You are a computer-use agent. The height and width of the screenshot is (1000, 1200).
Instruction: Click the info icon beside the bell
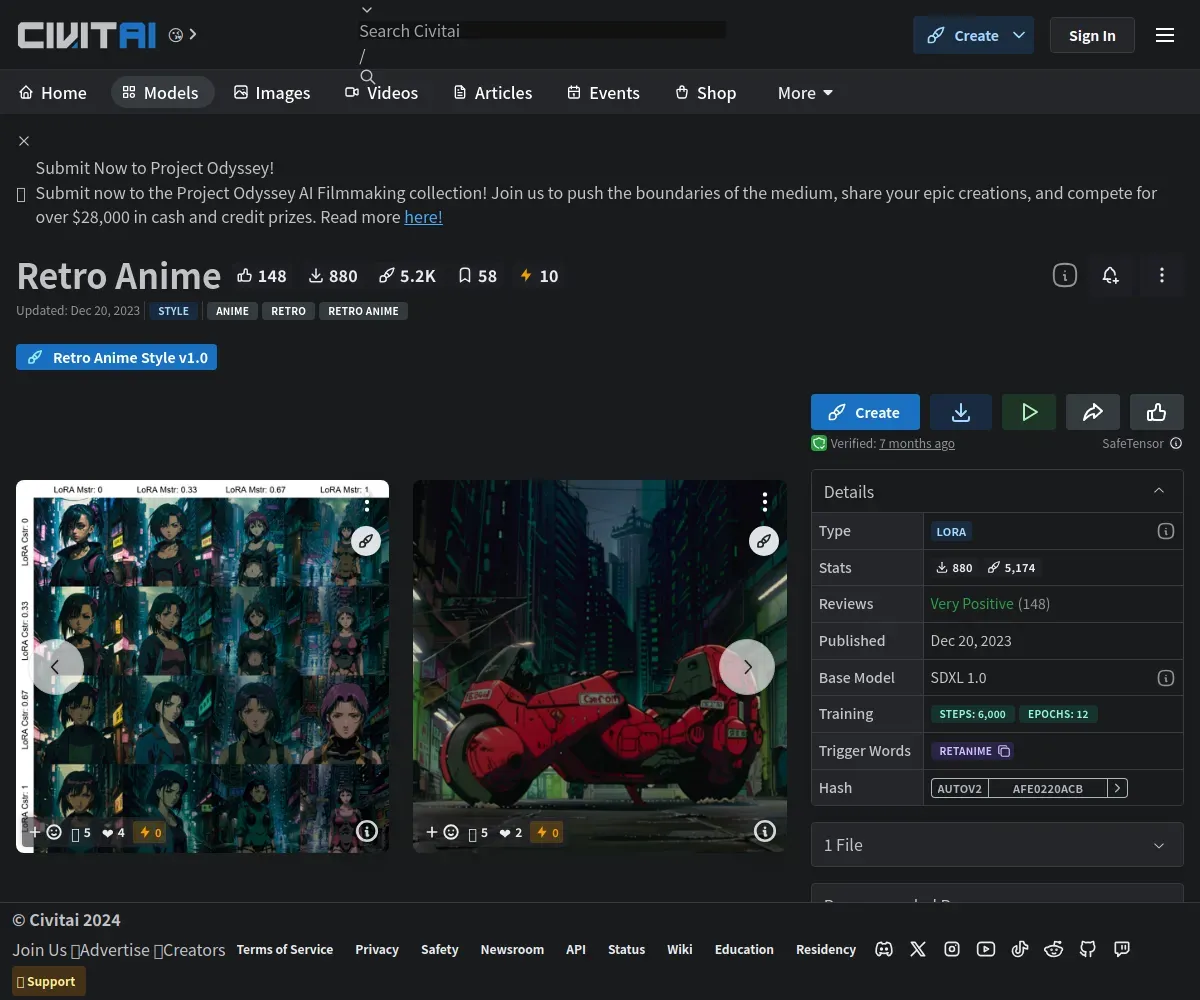[1065, 275]
